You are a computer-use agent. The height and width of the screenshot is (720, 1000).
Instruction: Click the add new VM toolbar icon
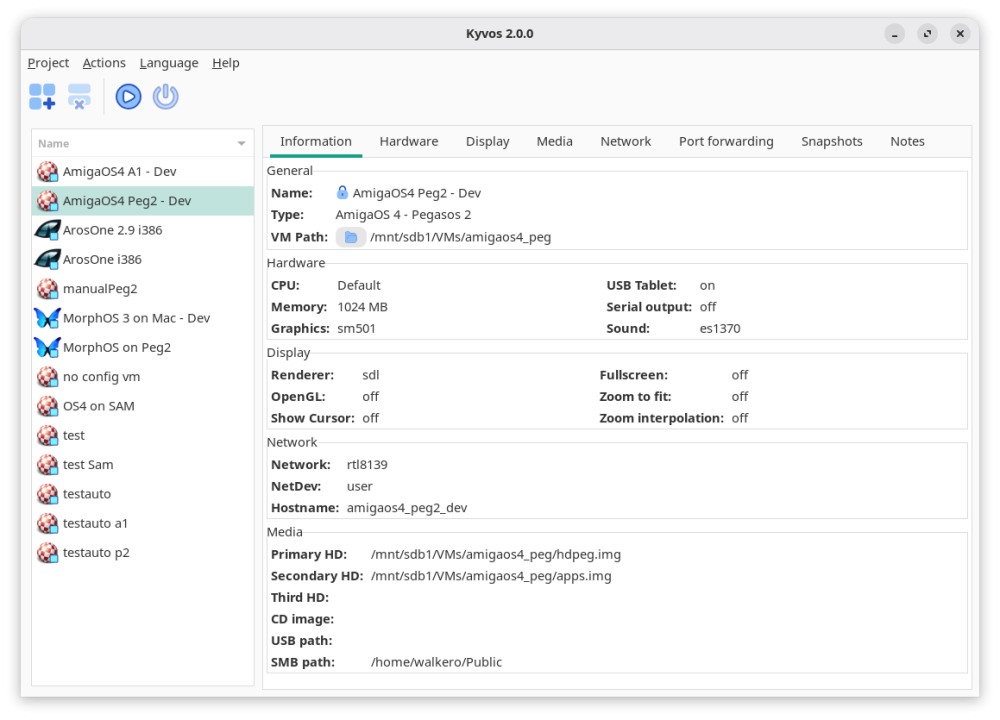tap(42, 96)
